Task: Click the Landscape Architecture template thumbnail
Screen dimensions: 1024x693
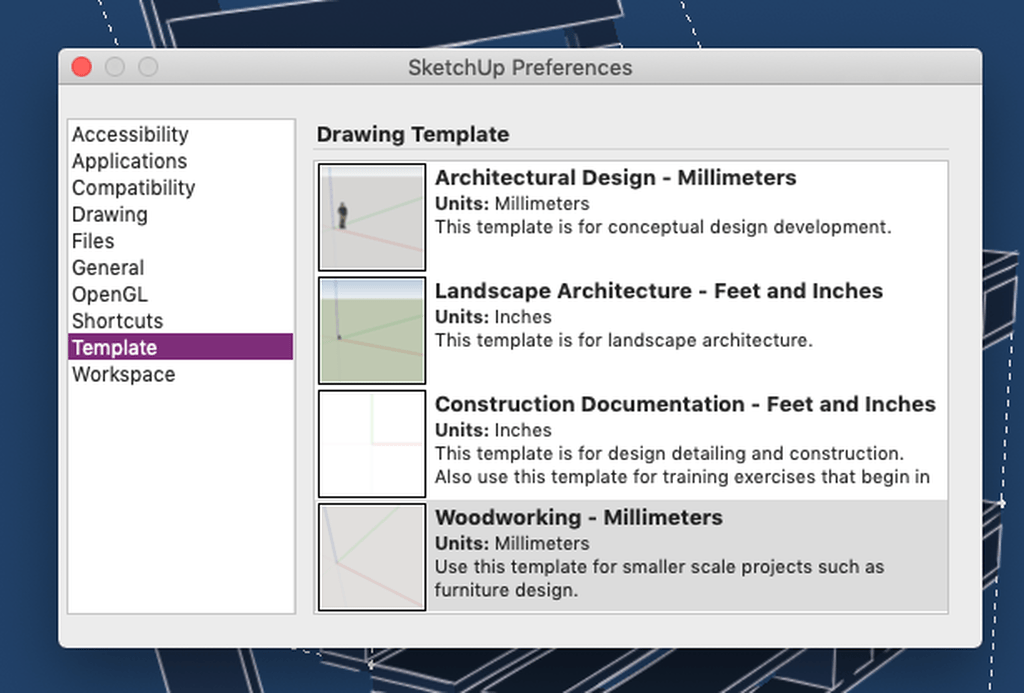Action: [372, 330]
